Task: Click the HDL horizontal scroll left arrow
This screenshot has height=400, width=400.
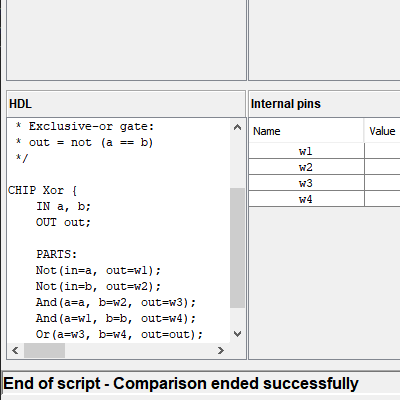Action: (15, 350)
